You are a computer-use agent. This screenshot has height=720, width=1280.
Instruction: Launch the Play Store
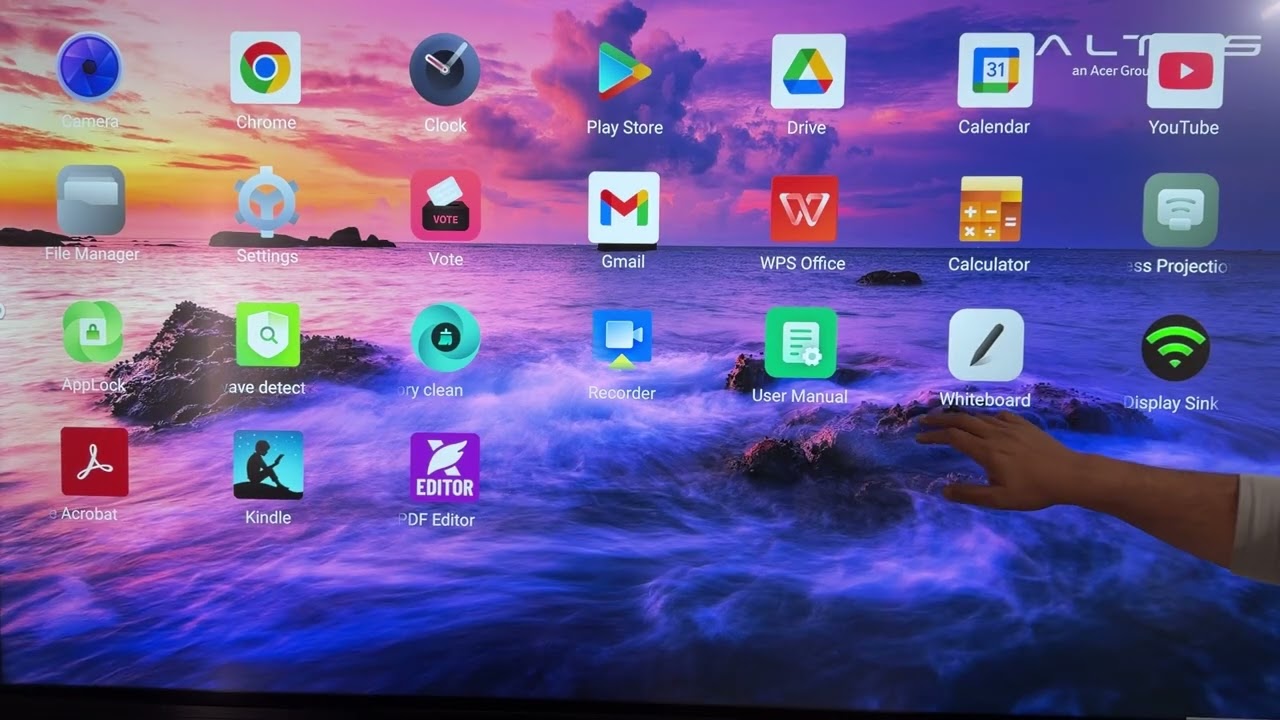(x=625, y=71)
